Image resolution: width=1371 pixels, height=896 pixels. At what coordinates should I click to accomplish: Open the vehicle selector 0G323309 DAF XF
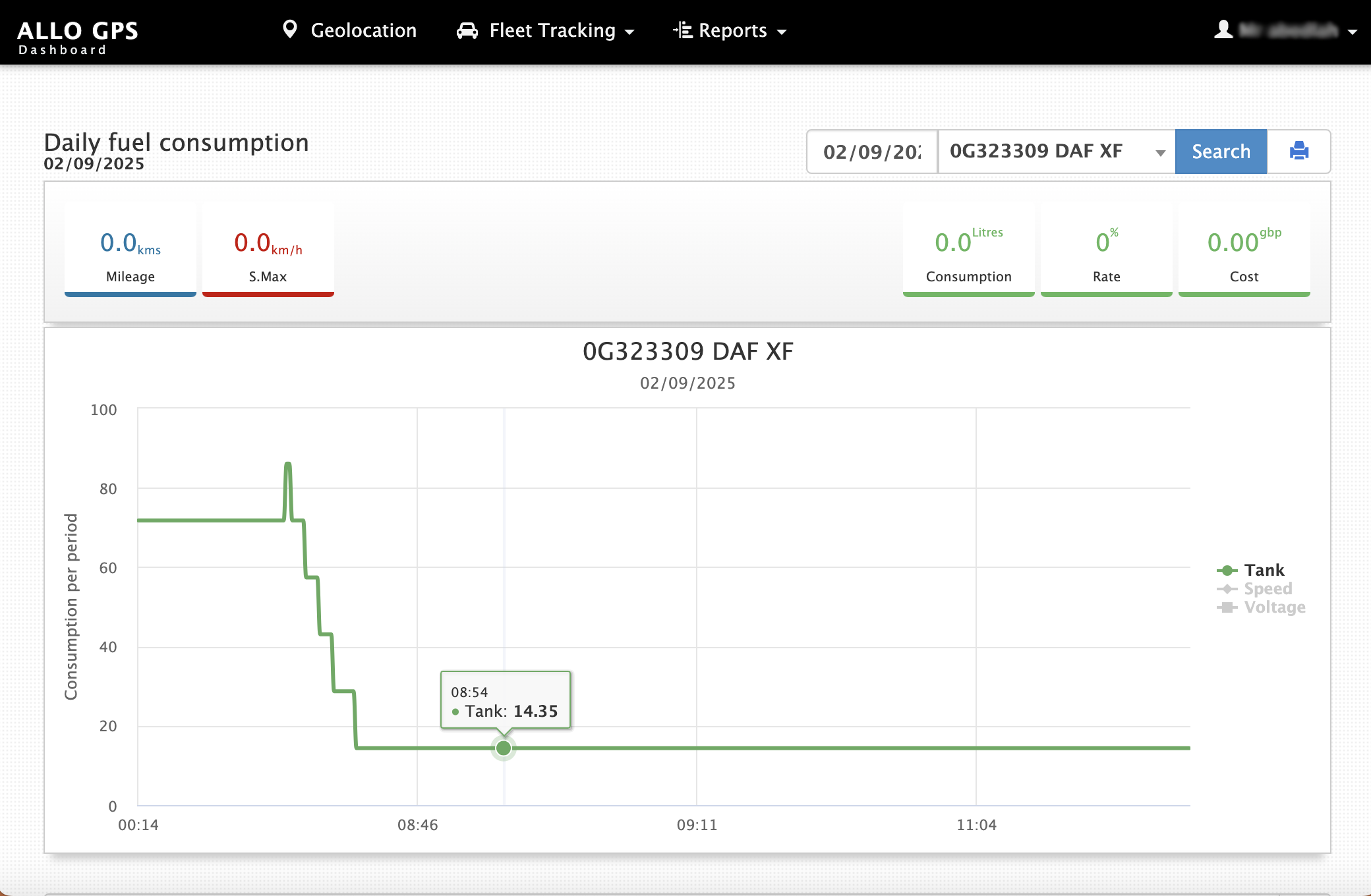click(1056, 152)
